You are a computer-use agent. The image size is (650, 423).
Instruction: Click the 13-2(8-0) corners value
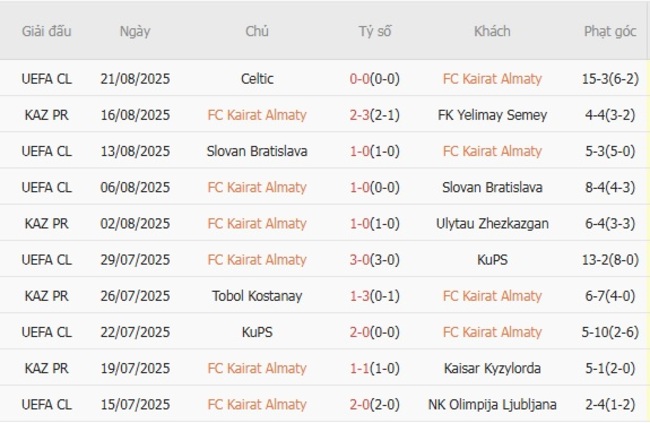[610, 260]
